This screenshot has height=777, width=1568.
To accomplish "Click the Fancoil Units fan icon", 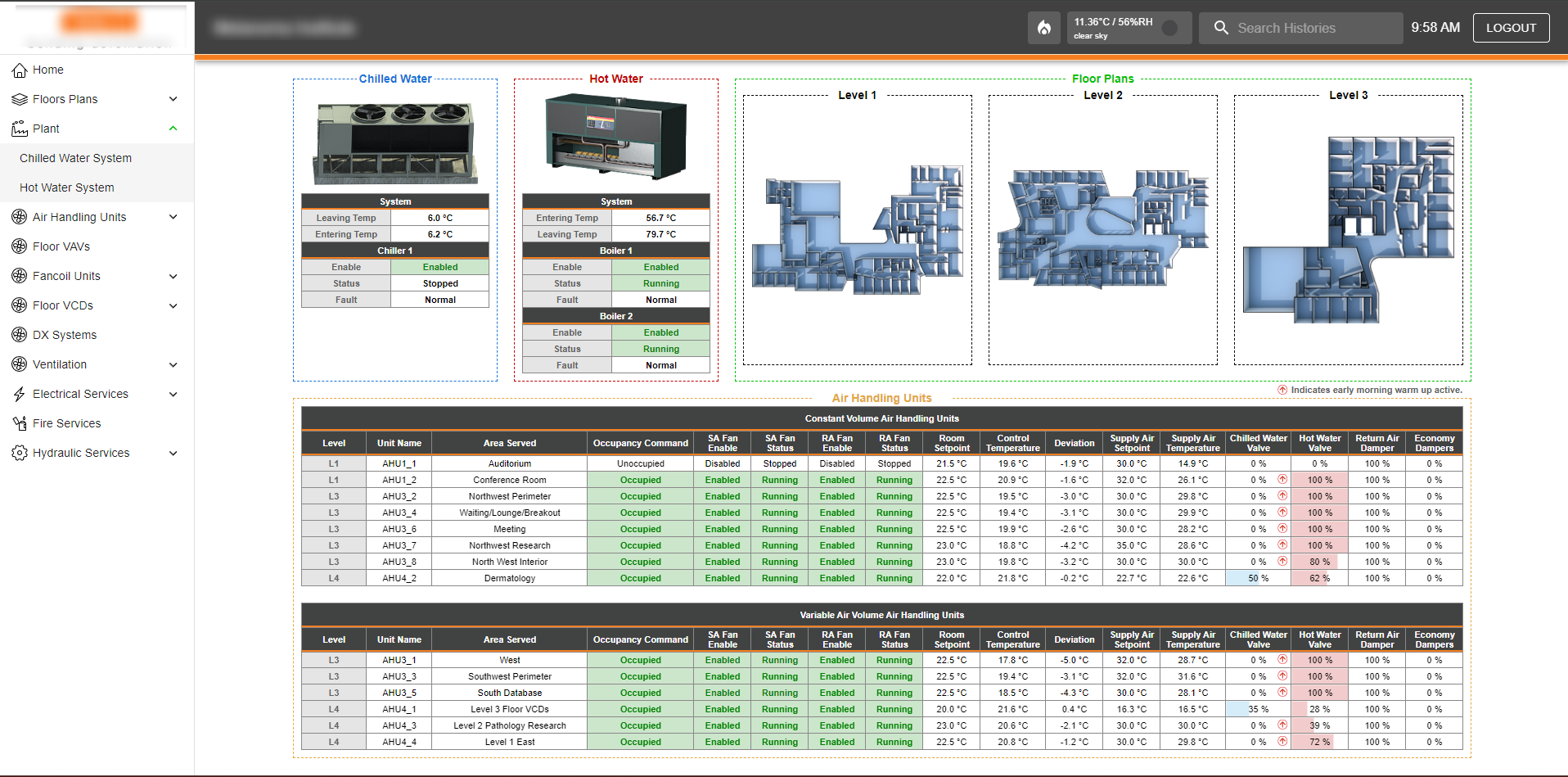I will pos(20,277).
